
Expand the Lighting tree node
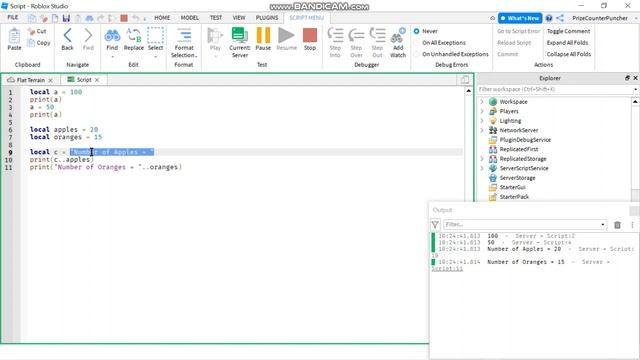[482, 120]
